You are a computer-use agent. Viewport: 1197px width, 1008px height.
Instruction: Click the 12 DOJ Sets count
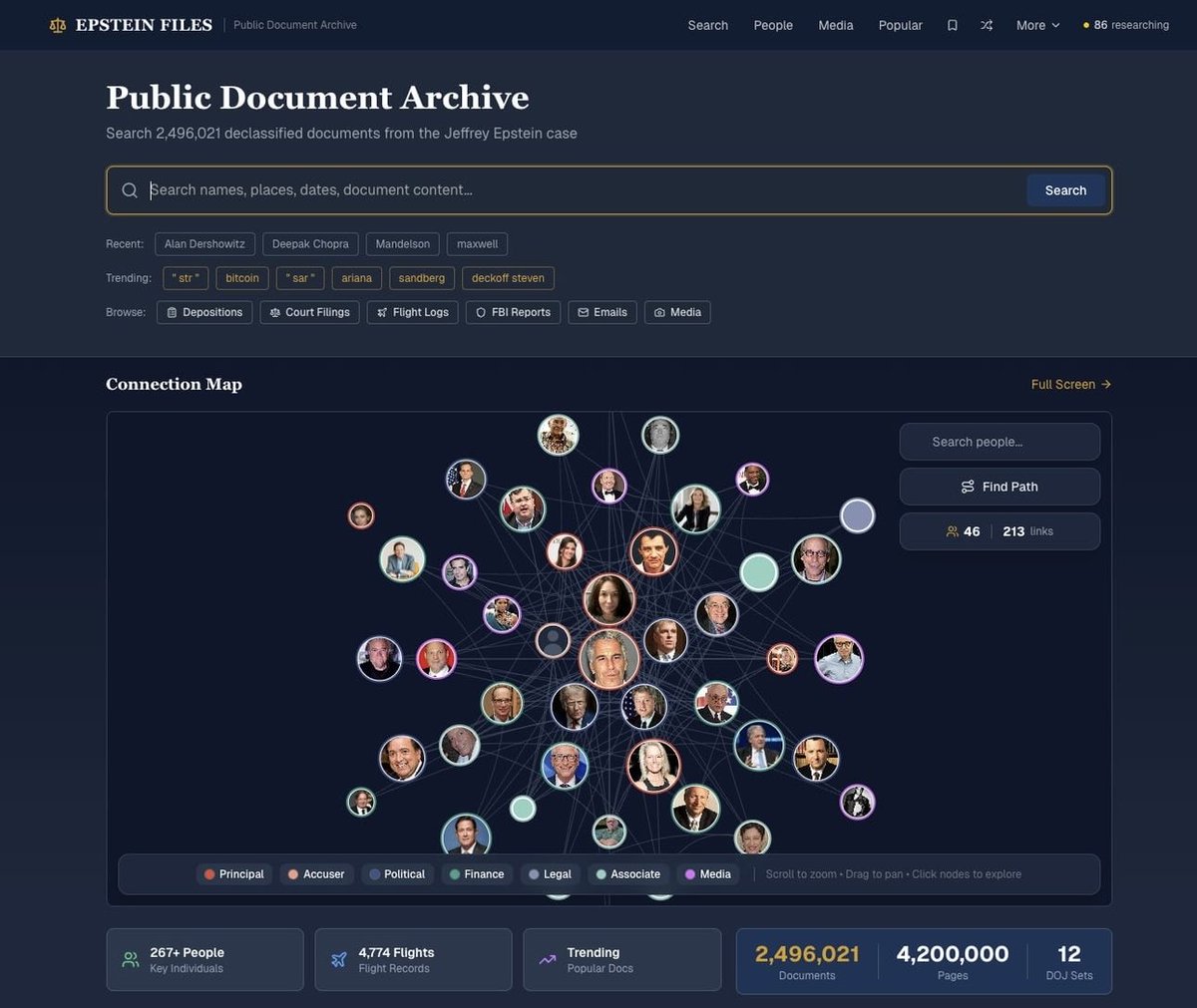(x=1069, y=961)
